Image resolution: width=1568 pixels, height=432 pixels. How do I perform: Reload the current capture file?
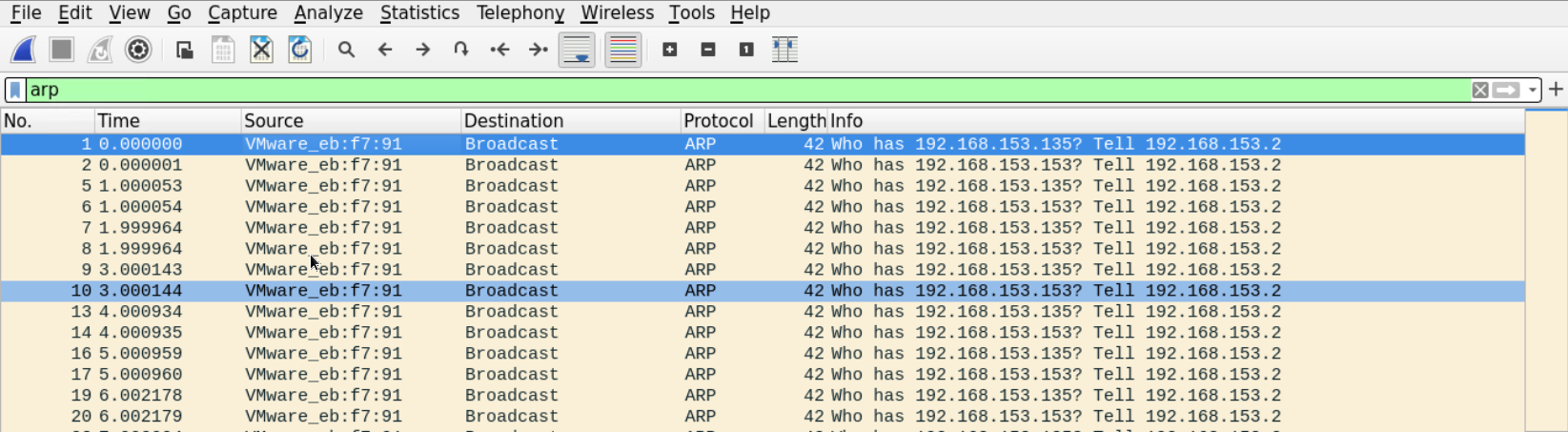[x=299, y=50]
